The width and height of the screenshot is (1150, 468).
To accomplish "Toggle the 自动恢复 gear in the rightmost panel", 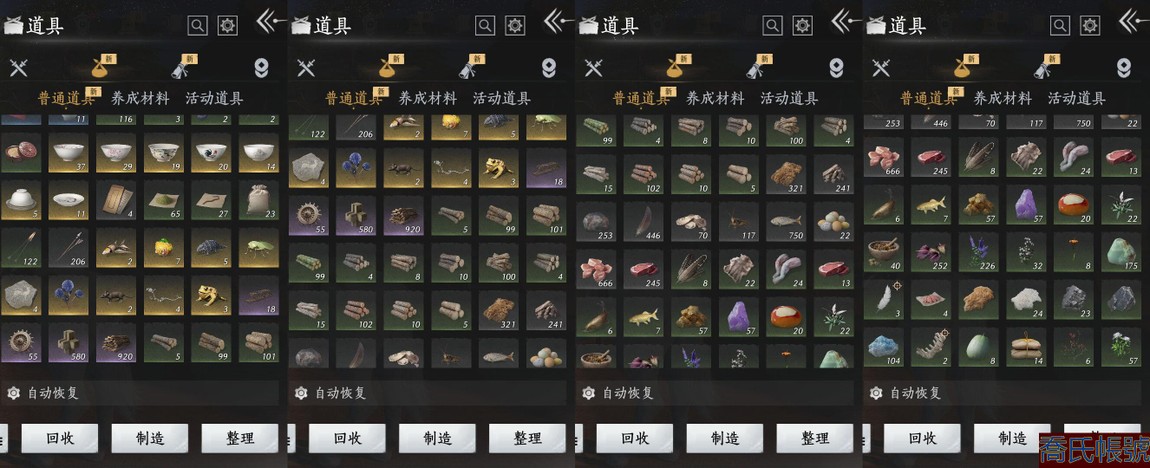I will (x=875, y=393).
